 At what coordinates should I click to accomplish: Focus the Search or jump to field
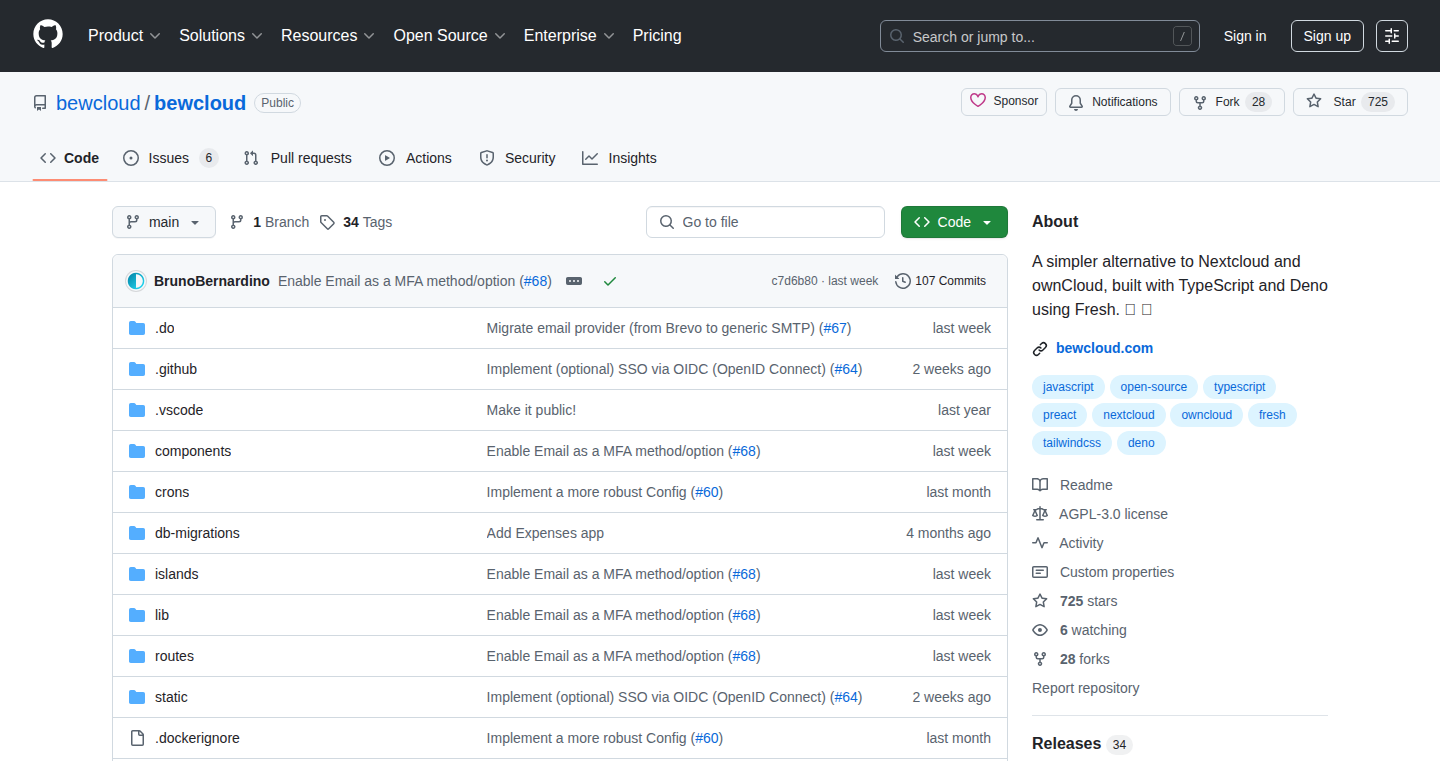tap(1040, 36)
